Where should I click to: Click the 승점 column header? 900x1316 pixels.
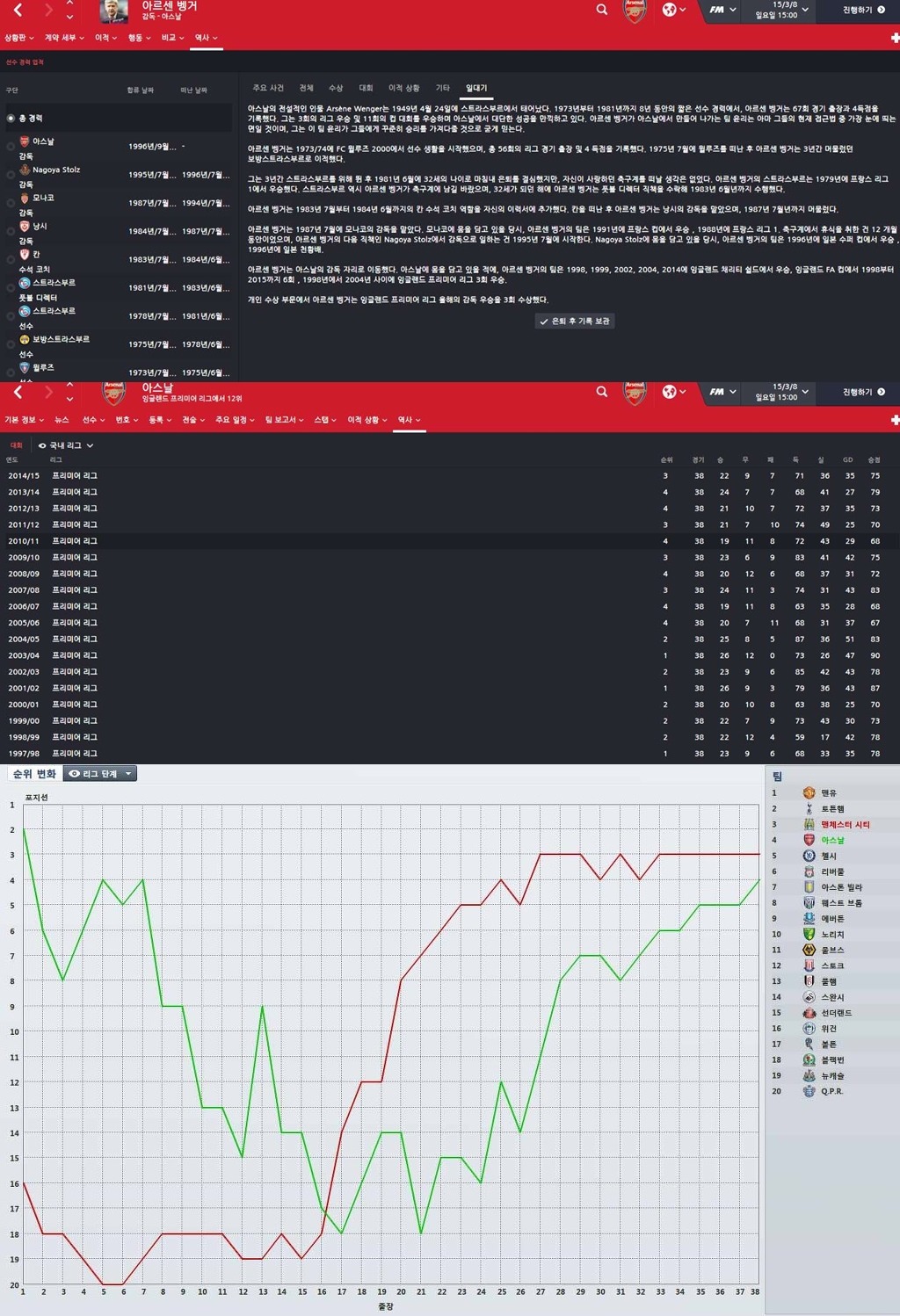point(874,459)
